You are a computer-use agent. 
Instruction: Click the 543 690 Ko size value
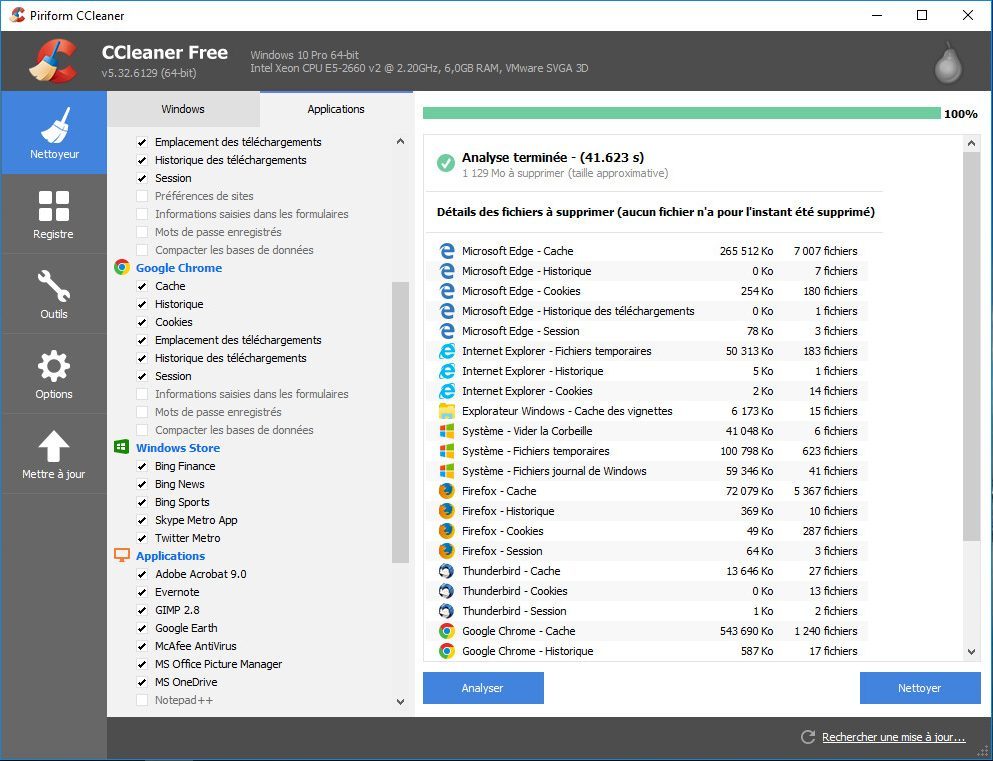point(746,631)
